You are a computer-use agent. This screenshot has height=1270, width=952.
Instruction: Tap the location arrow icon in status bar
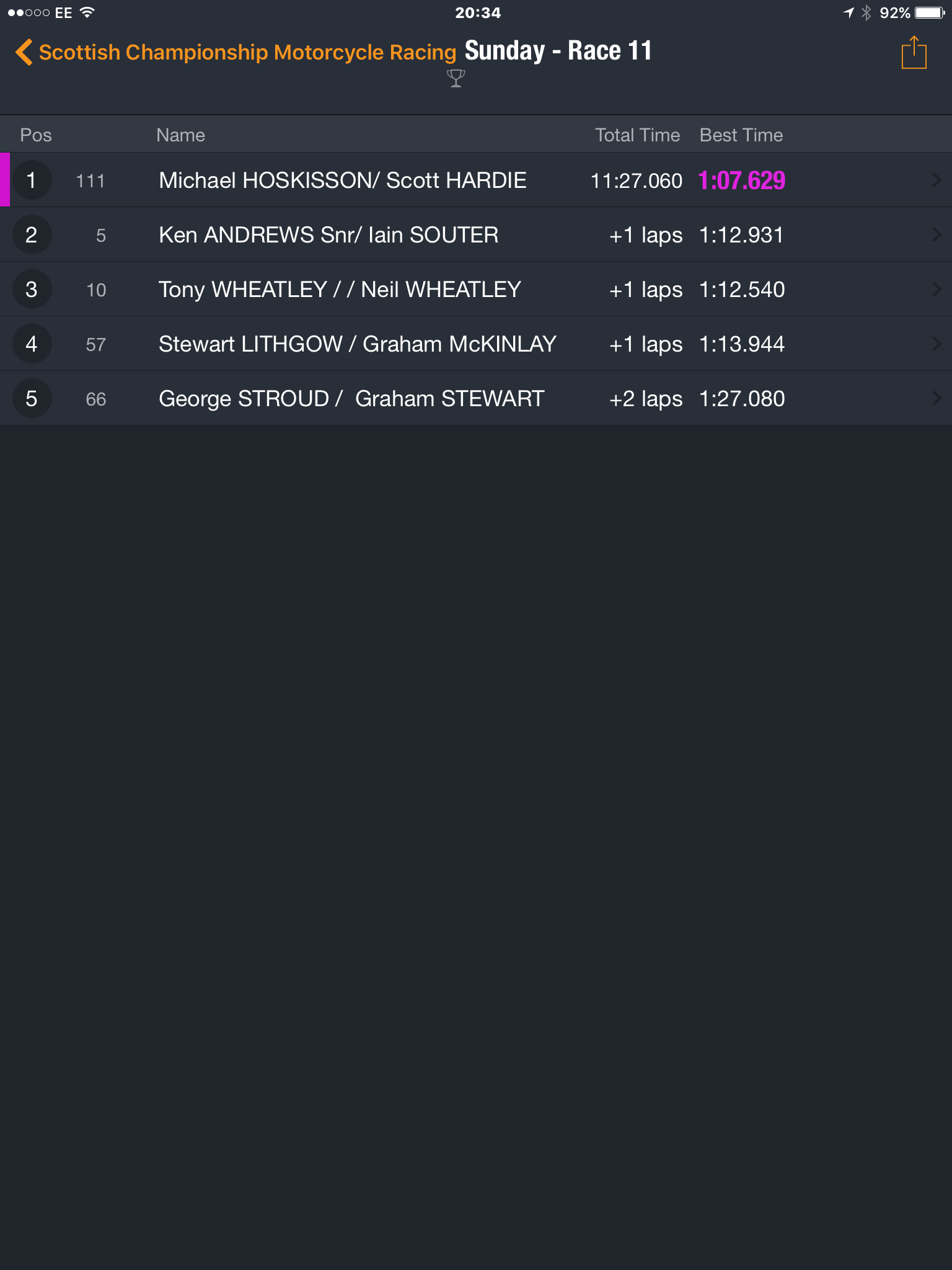[x=848, y=12]
